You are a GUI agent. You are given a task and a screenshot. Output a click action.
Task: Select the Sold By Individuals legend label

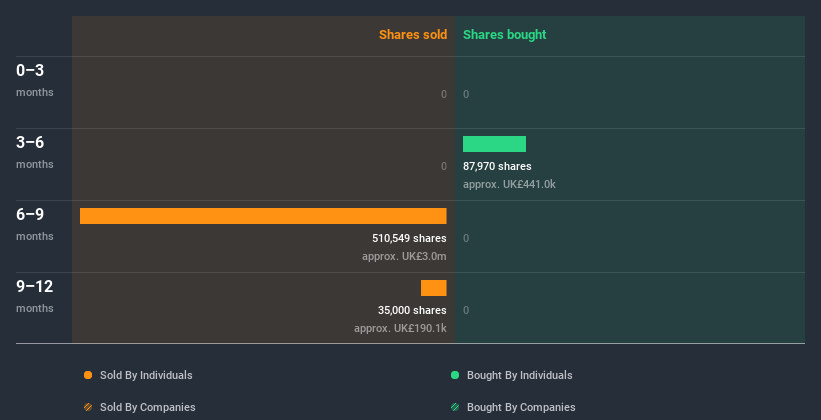click(146, 375)
